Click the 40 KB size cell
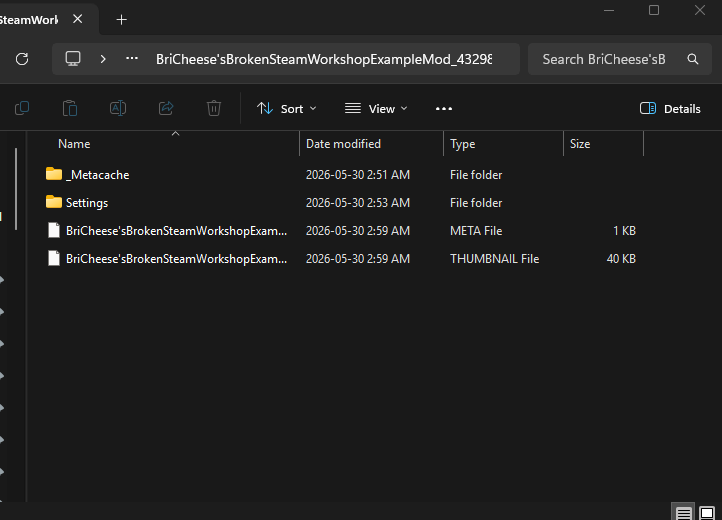Screen dimensions: 722x520 [x=621, y=259]
